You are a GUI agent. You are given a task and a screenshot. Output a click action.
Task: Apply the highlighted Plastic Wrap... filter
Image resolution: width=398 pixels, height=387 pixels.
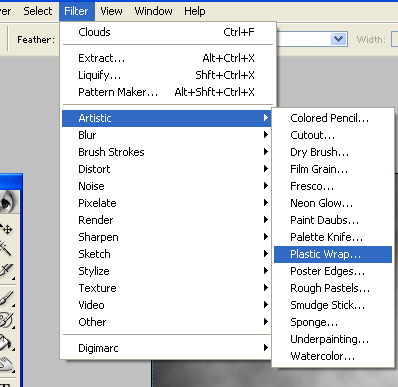(333, 254)
